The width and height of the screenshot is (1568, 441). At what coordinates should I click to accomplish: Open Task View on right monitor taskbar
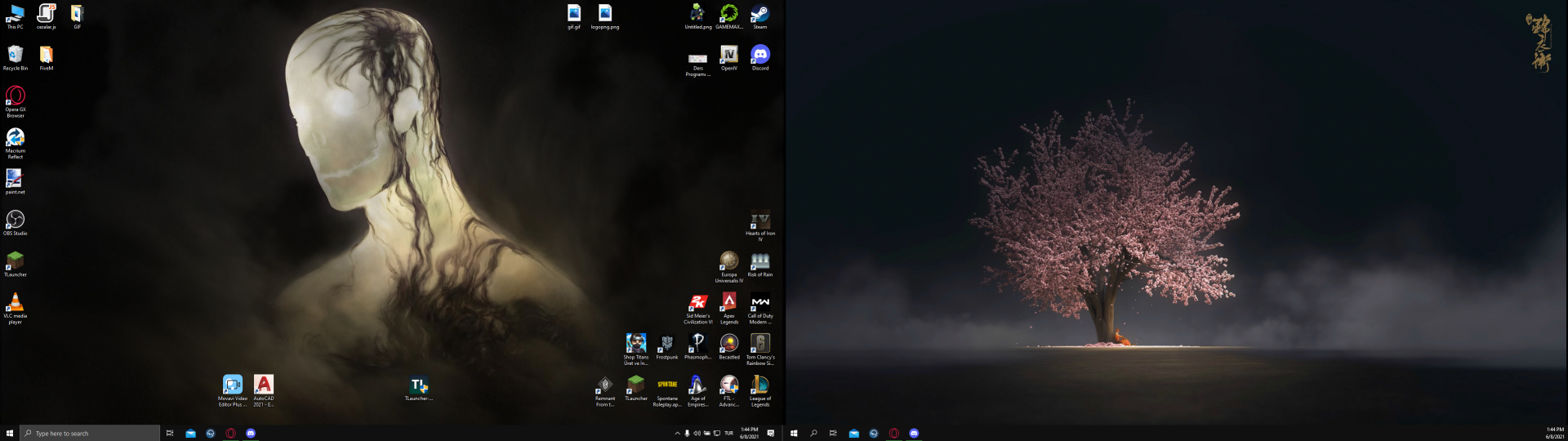point(833,433)
